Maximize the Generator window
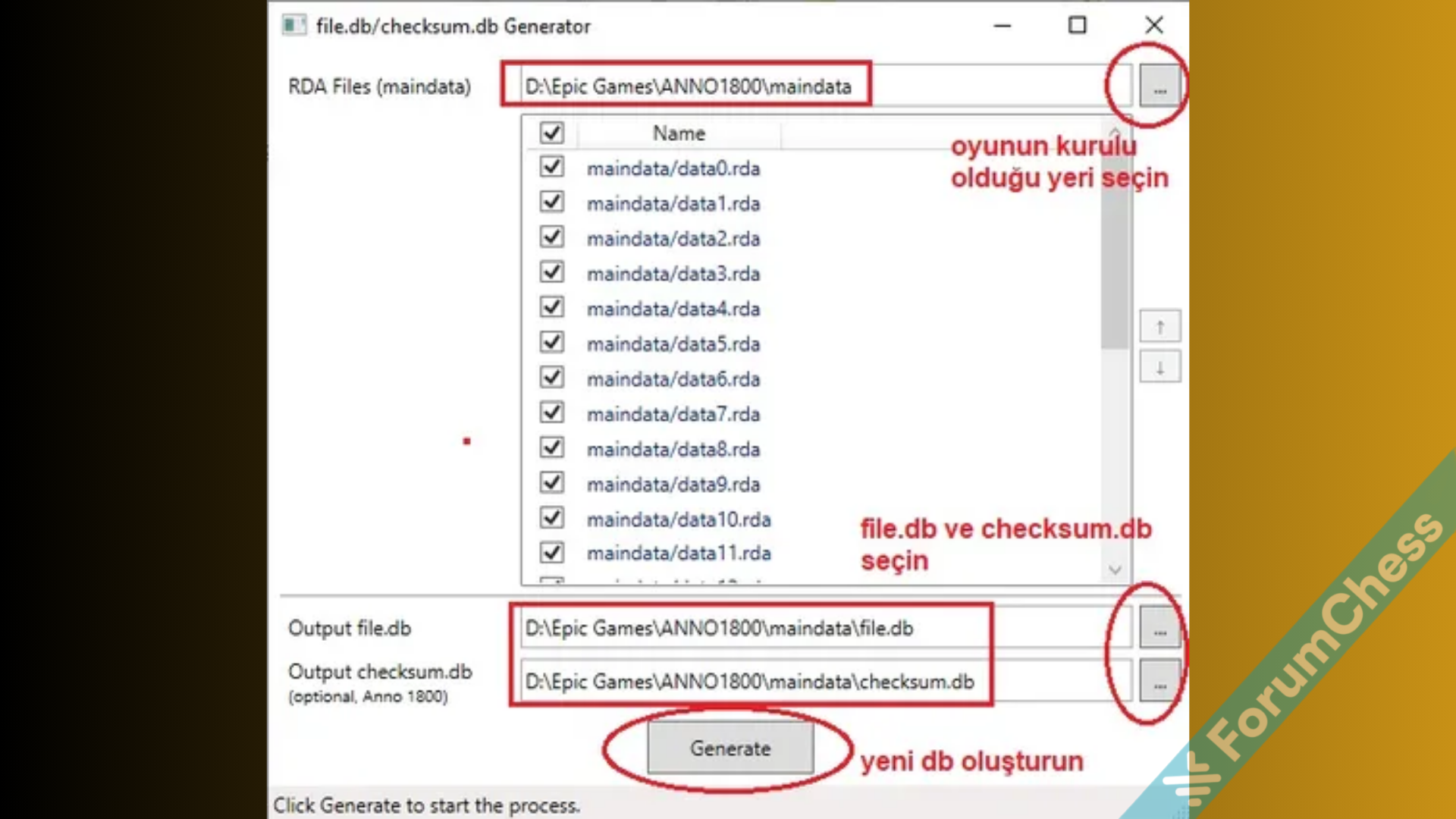Image resolution: width=1456 pixels, height=819 pixels. pyautogui.click(x=1077, y=25)
